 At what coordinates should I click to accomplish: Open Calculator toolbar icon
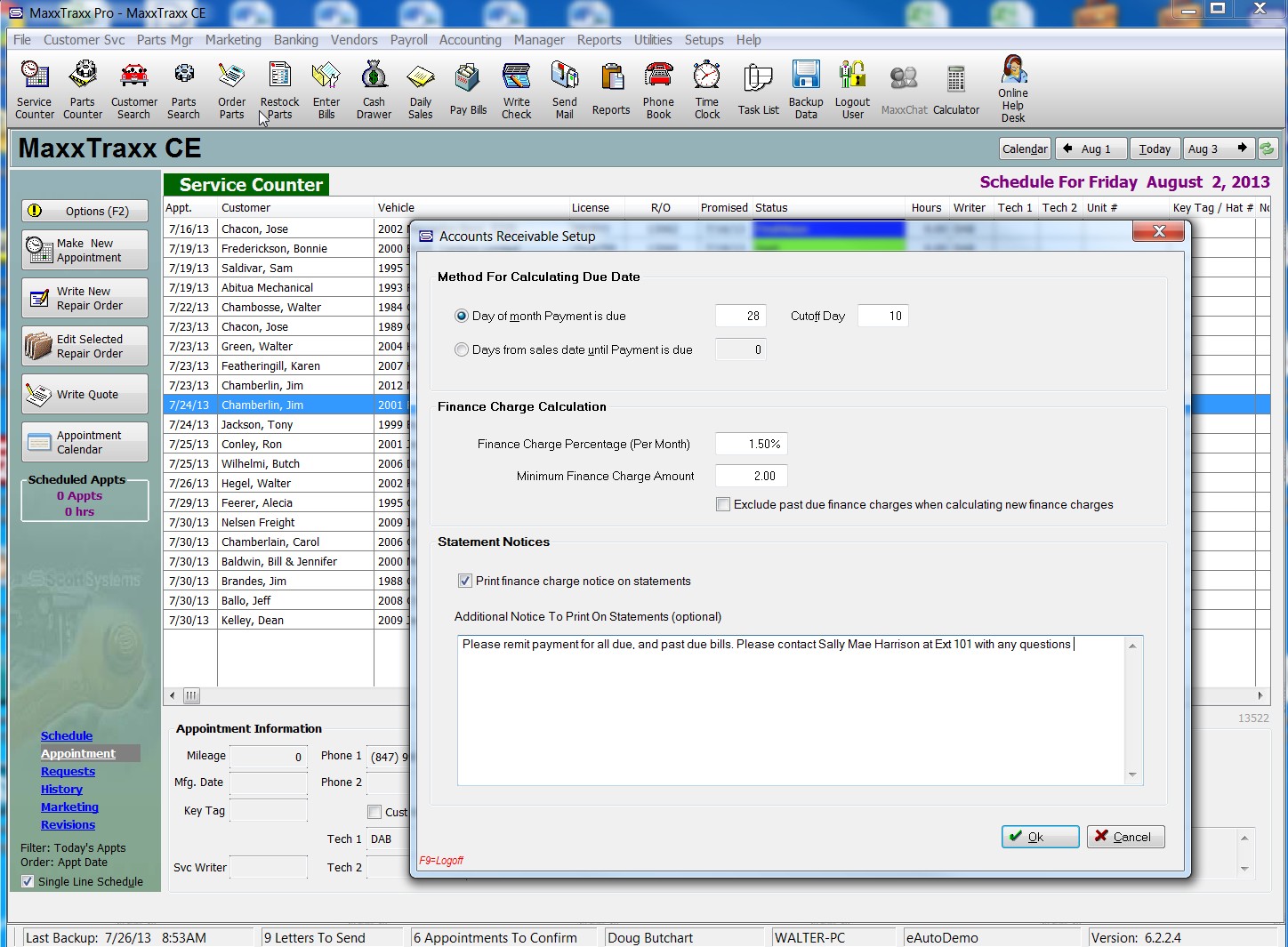click(956, 90)
